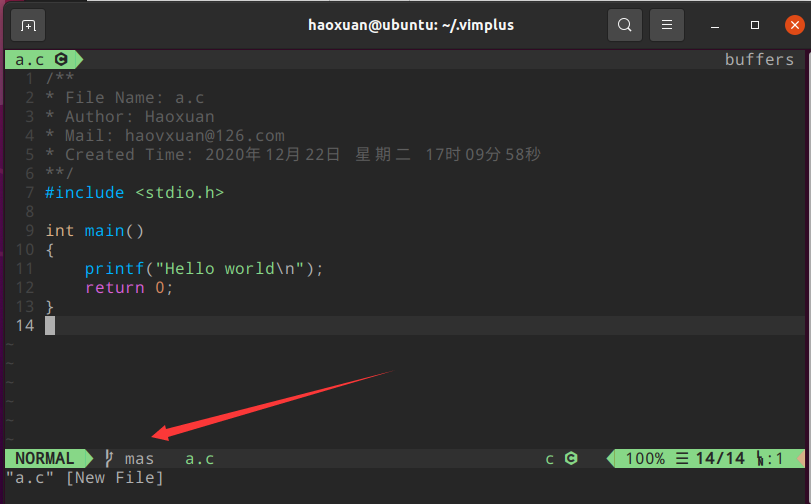Click line number 9 in the gutter

30,231
